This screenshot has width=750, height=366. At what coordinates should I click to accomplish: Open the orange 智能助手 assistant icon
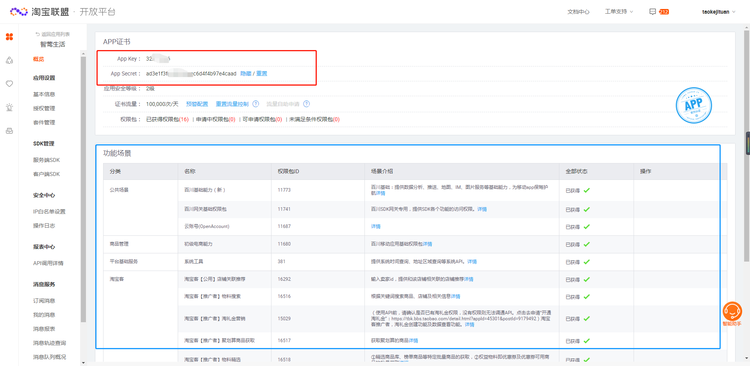(732, 312)
